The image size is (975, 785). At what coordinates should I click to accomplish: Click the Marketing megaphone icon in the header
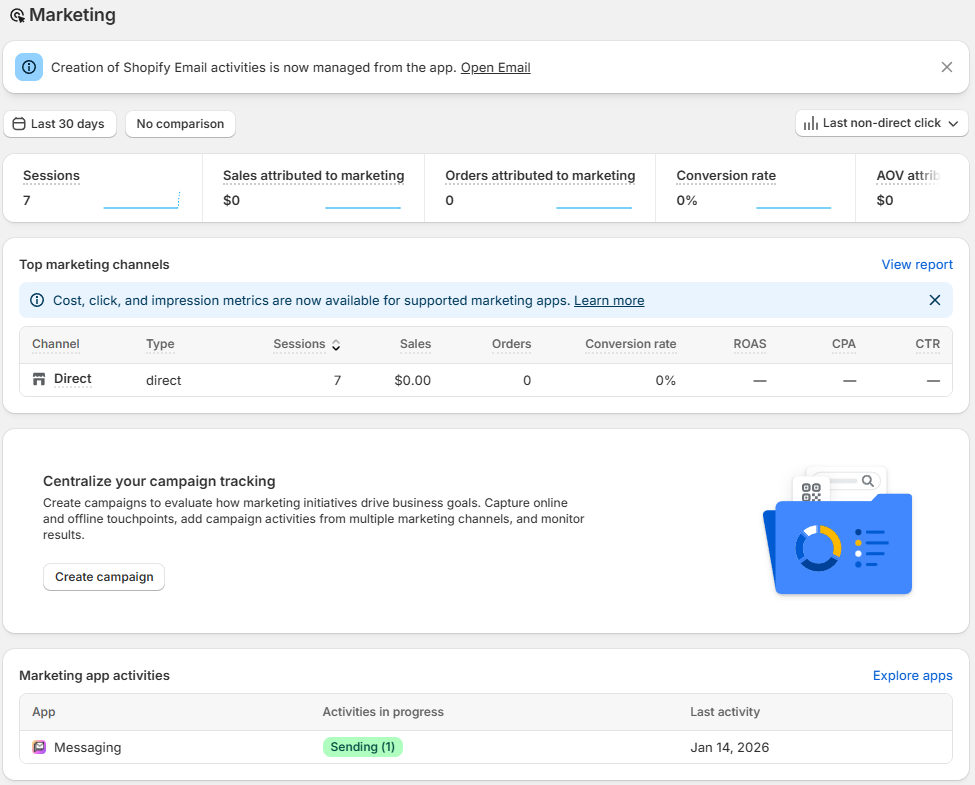click(x=18, y=15)
